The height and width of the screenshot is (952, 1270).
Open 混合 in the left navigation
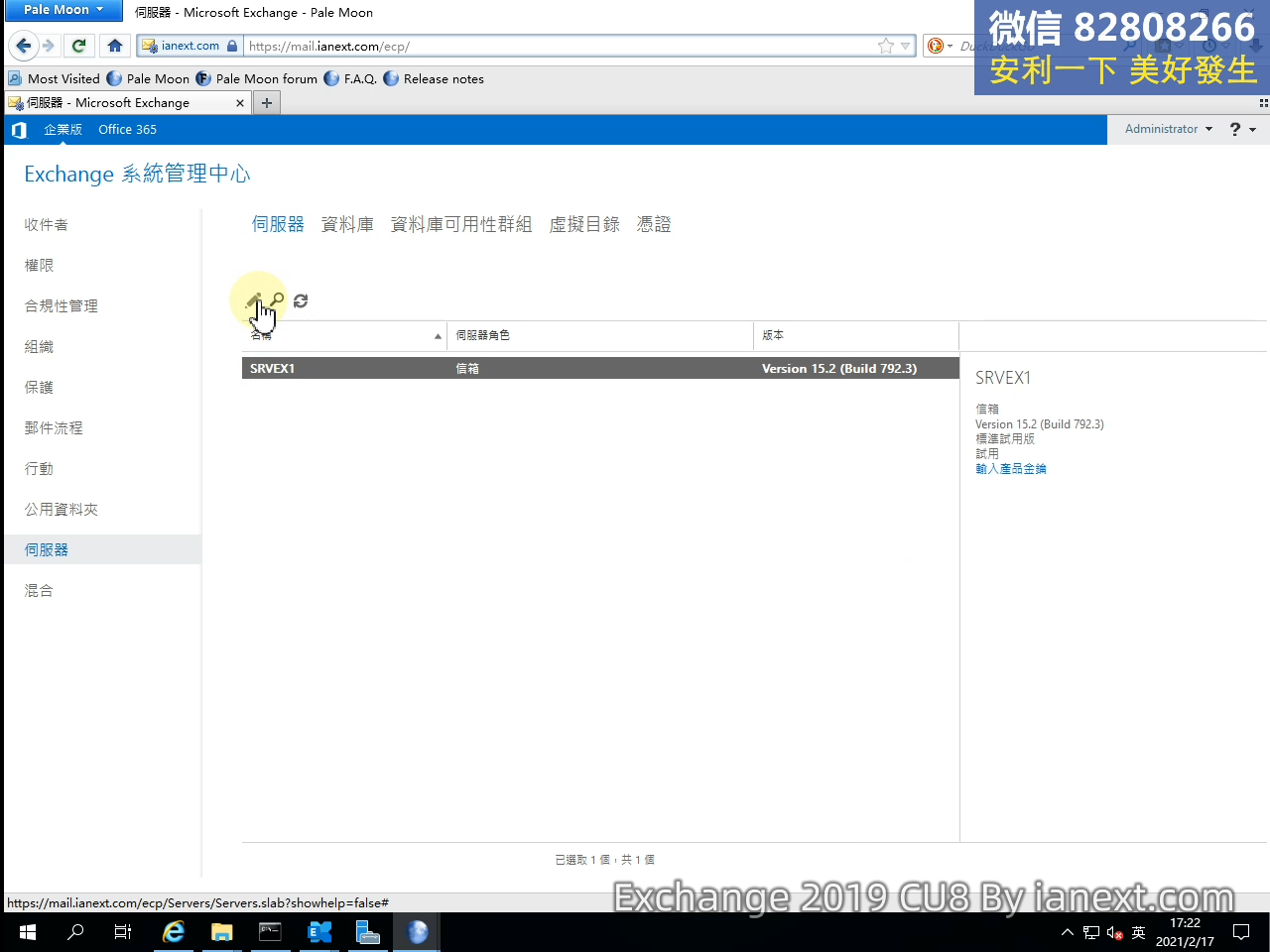pos(39,591)
